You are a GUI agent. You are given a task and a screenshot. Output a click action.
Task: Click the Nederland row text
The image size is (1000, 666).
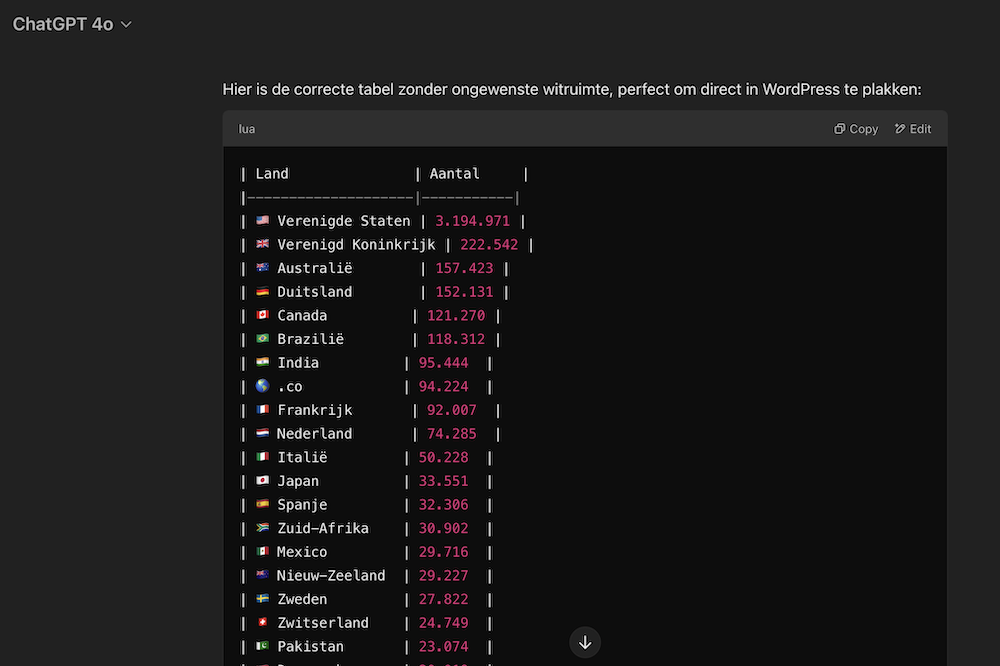coord(314,434)
